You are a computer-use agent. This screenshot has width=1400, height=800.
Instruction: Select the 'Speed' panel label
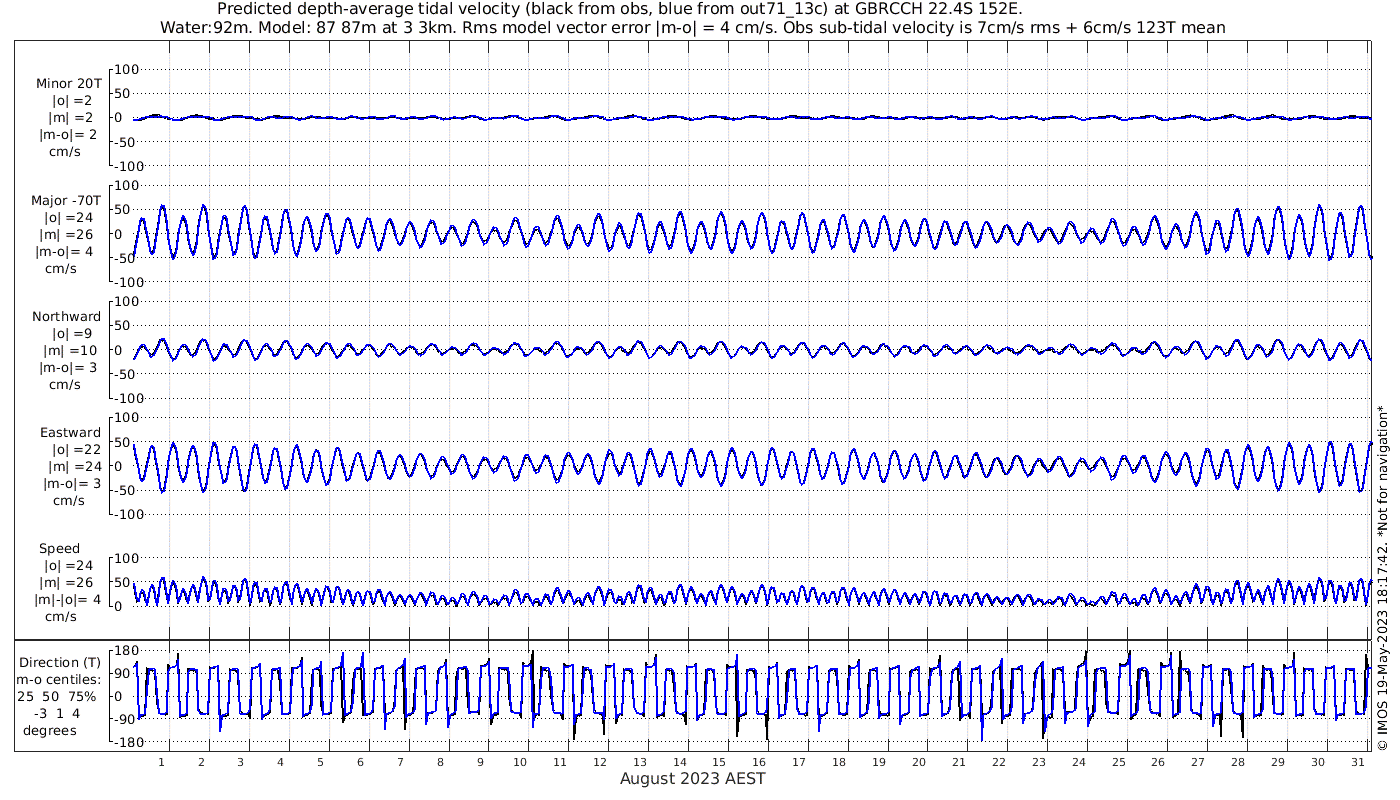tap(59, 549)
